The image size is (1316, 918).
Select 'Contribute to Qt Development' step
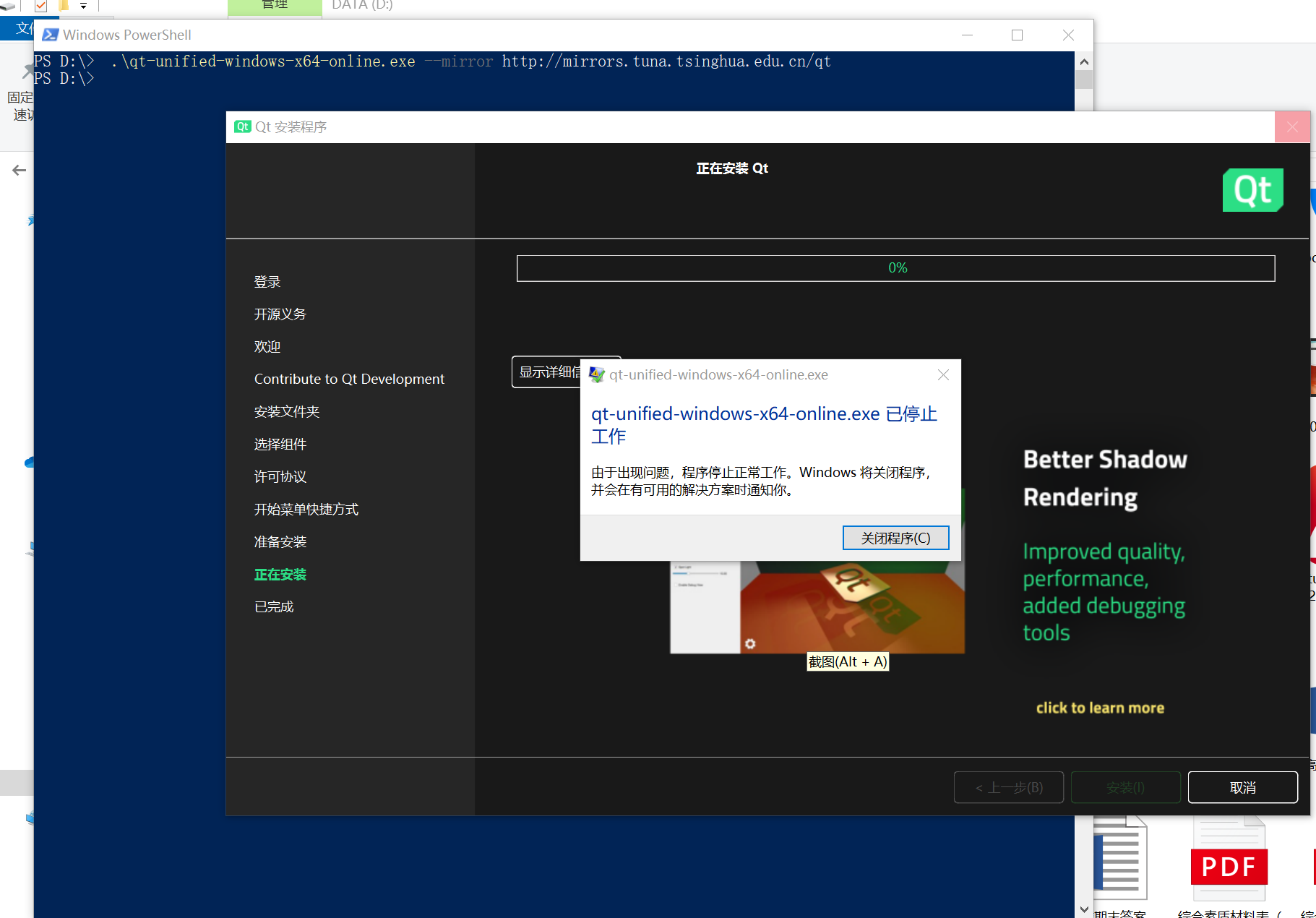coord(349,379)
